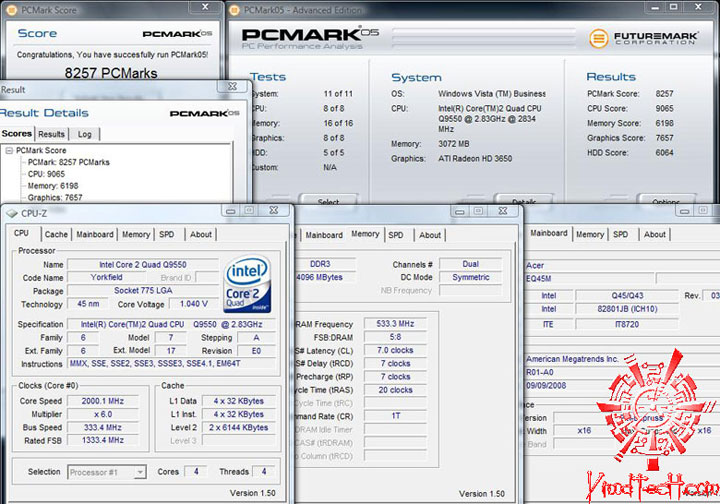Viewport: 720px width, 504px height.
Task: Open the About tab in first CPU-Z window
Action: 201,234
